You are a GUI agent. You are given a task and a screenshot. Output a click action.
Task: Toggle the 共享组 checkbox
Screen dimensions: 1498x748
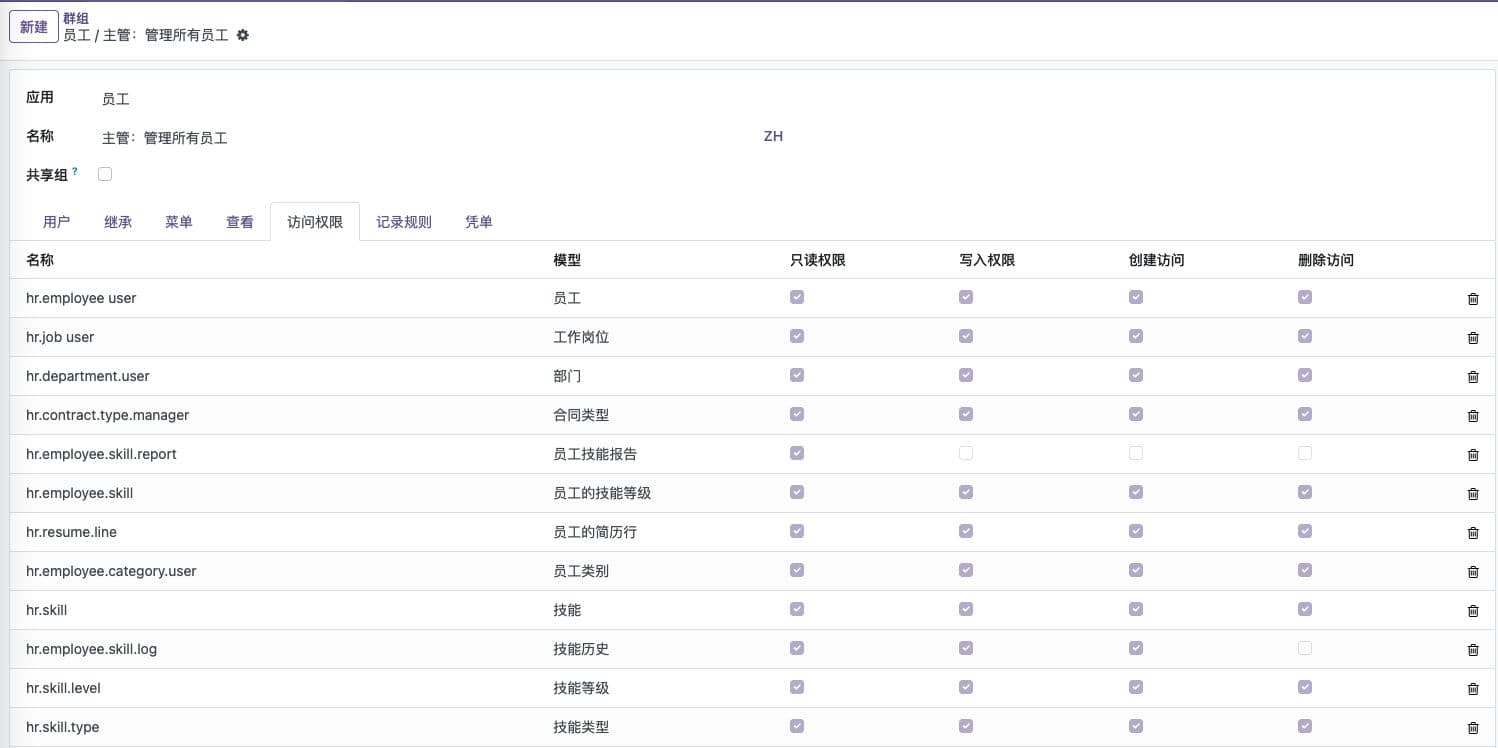coord(105,174)
